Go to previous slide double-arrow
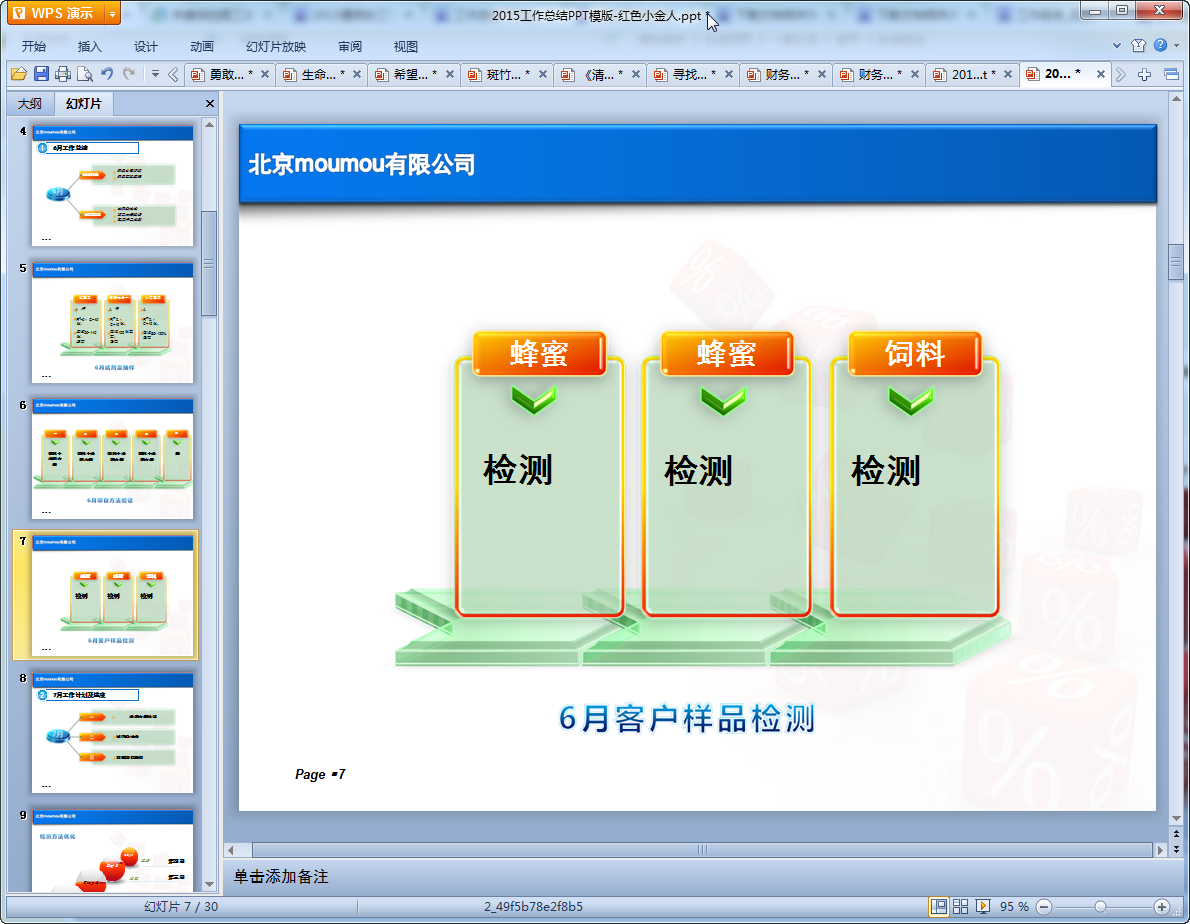Viewport: 1190px width, 924px height. click(x=1176, y=834)
